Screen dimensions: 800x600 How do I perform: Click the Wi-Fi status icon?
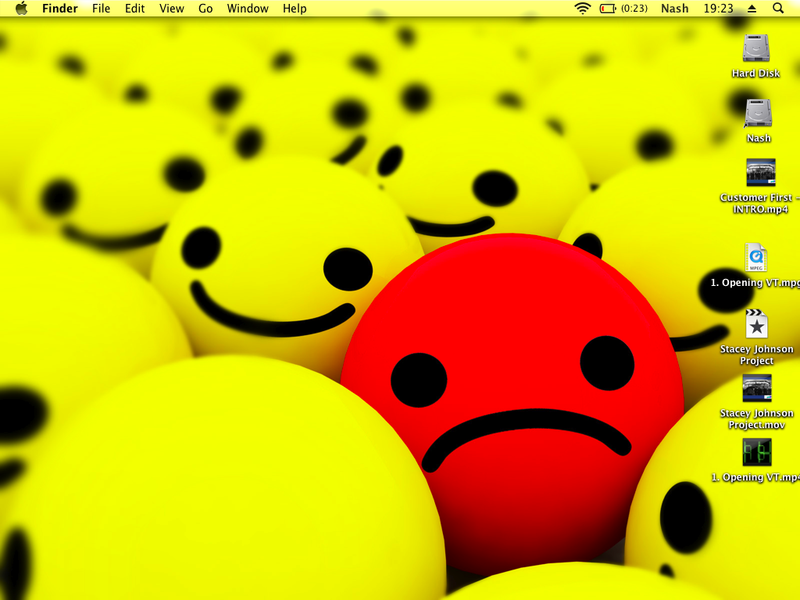coord(582,8)
